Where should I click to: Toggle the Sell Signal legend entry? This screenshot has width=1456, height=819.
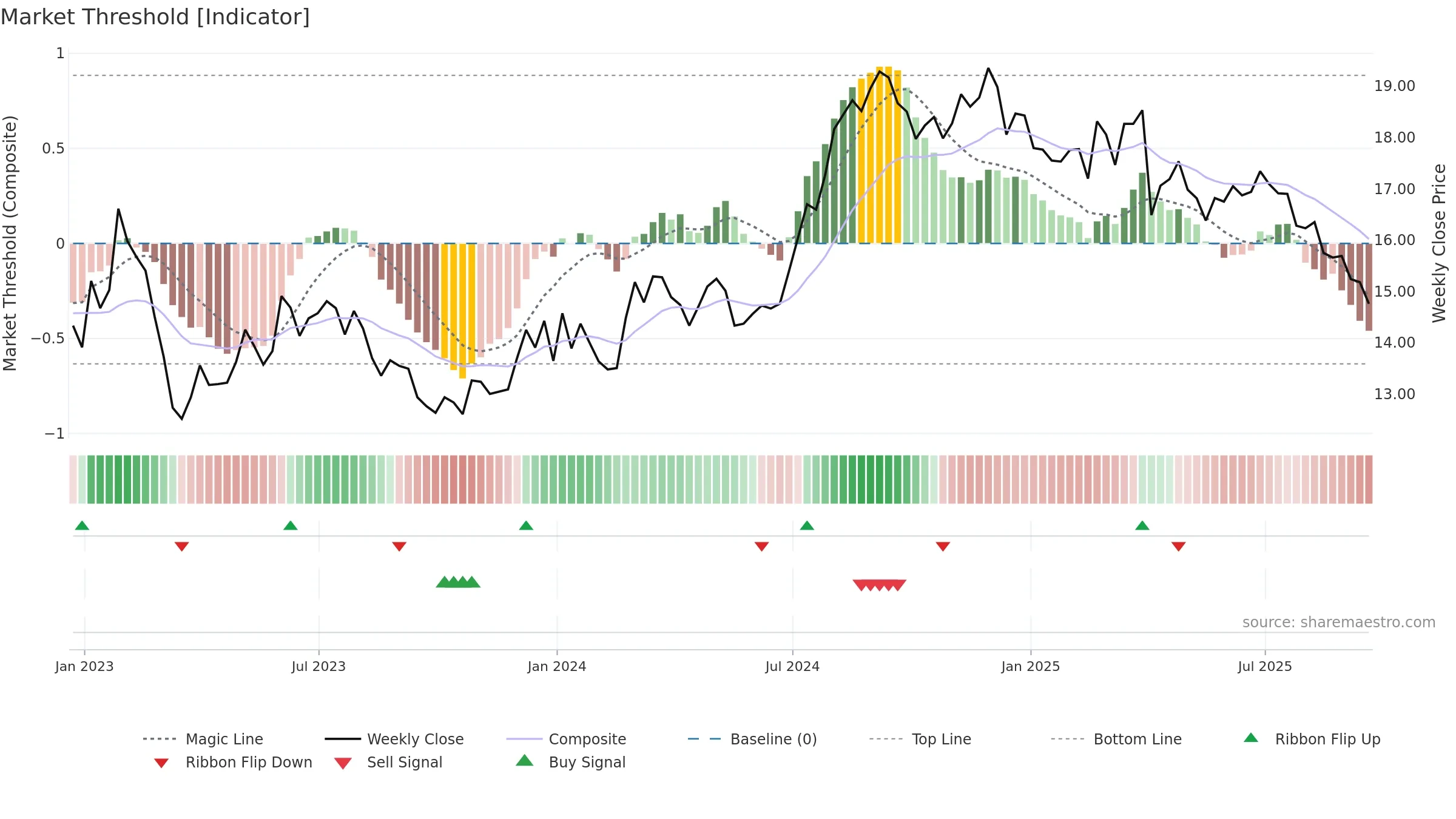click(388, 762)
